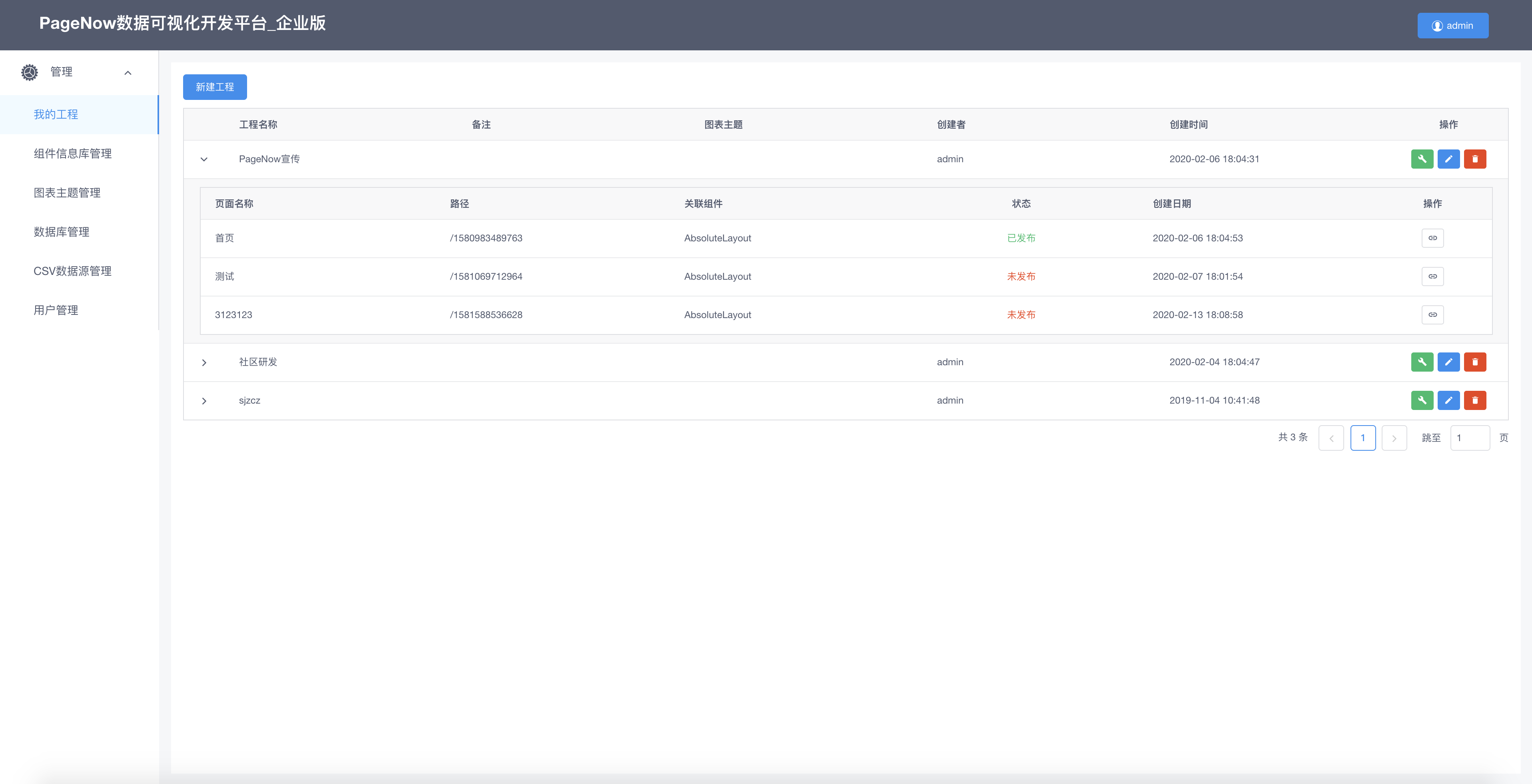Click the 跳至 page number input
The height and width of the screenshot is (784, 1532).
click(1470, 438)
